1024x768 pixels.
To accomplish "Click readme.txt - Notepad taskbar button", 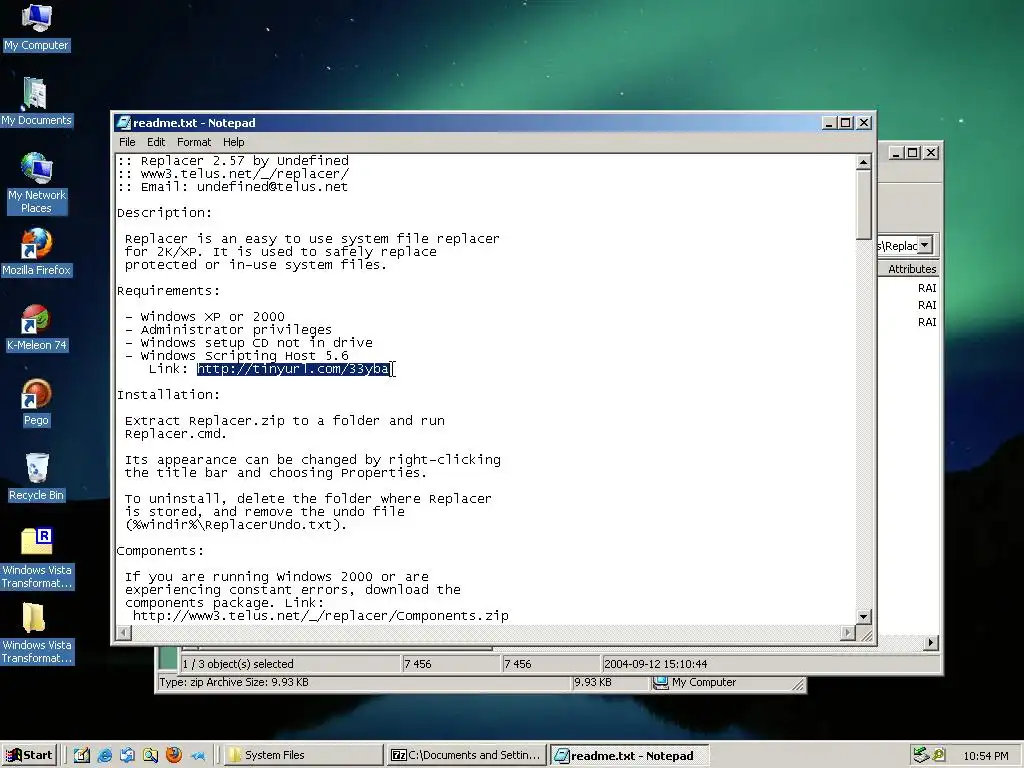I will (x=630, y=756).
